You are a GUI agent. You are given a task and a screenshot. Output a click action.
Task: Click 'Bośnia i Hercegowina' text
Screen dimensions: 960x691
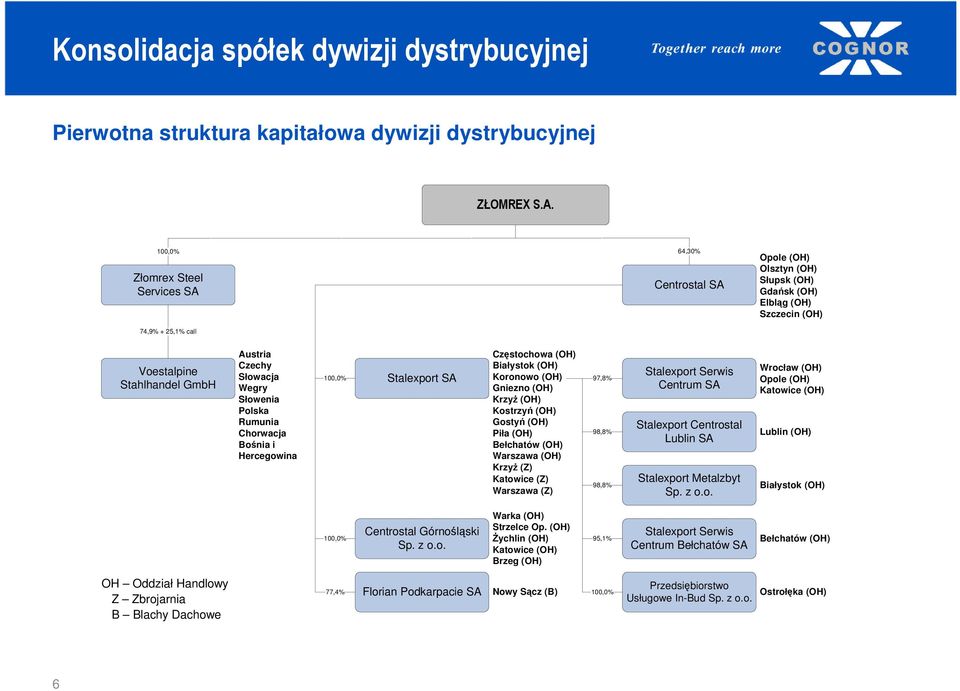pos(268,450)
